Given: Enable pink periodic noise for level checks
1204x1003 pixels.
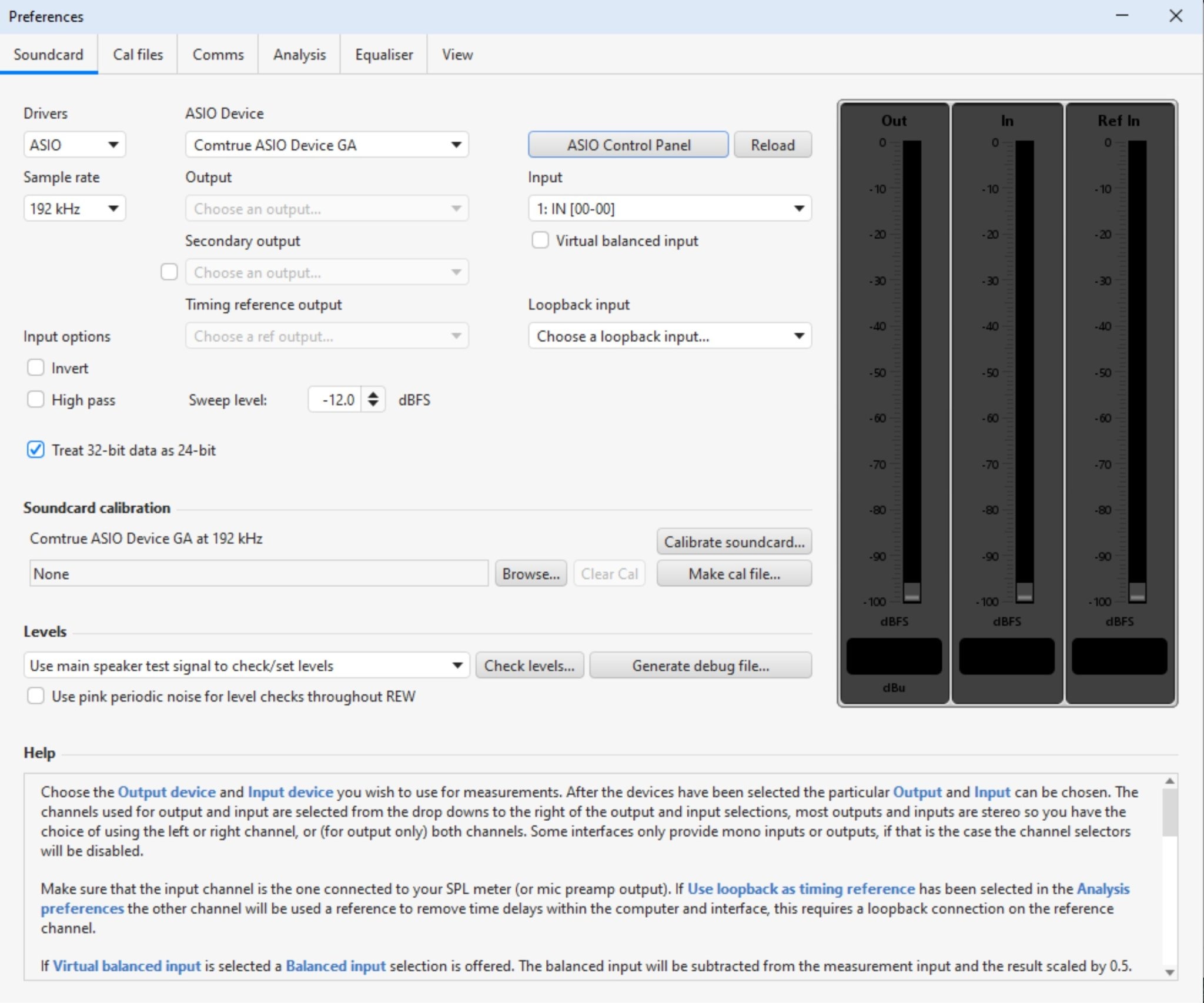Looking at the screenshot, I should point(36,696).
